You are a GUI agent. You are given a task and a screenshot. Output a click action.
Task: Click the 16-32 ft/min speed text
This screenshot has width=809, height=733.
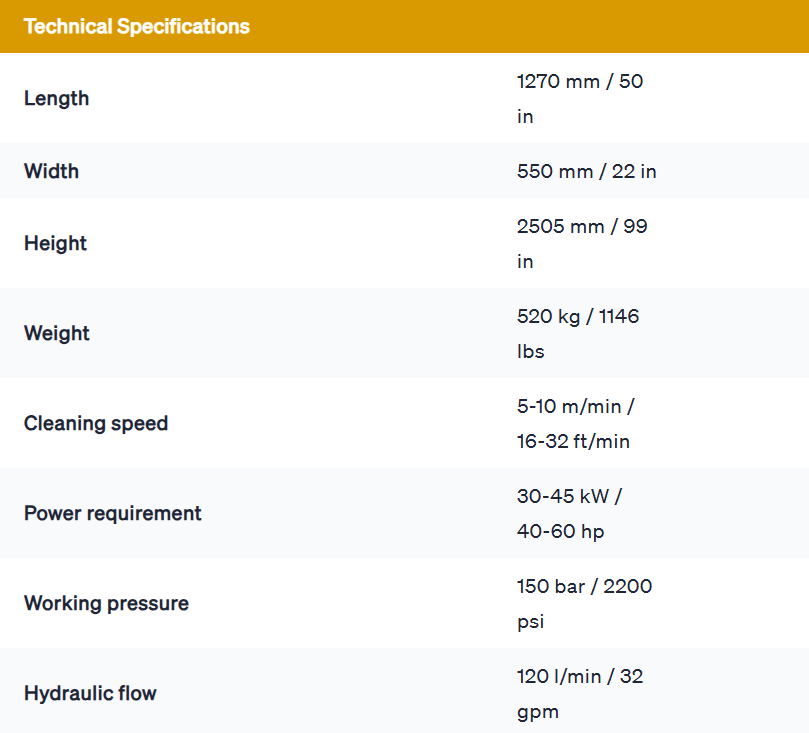pyautogui.click(x=573, y=442)
